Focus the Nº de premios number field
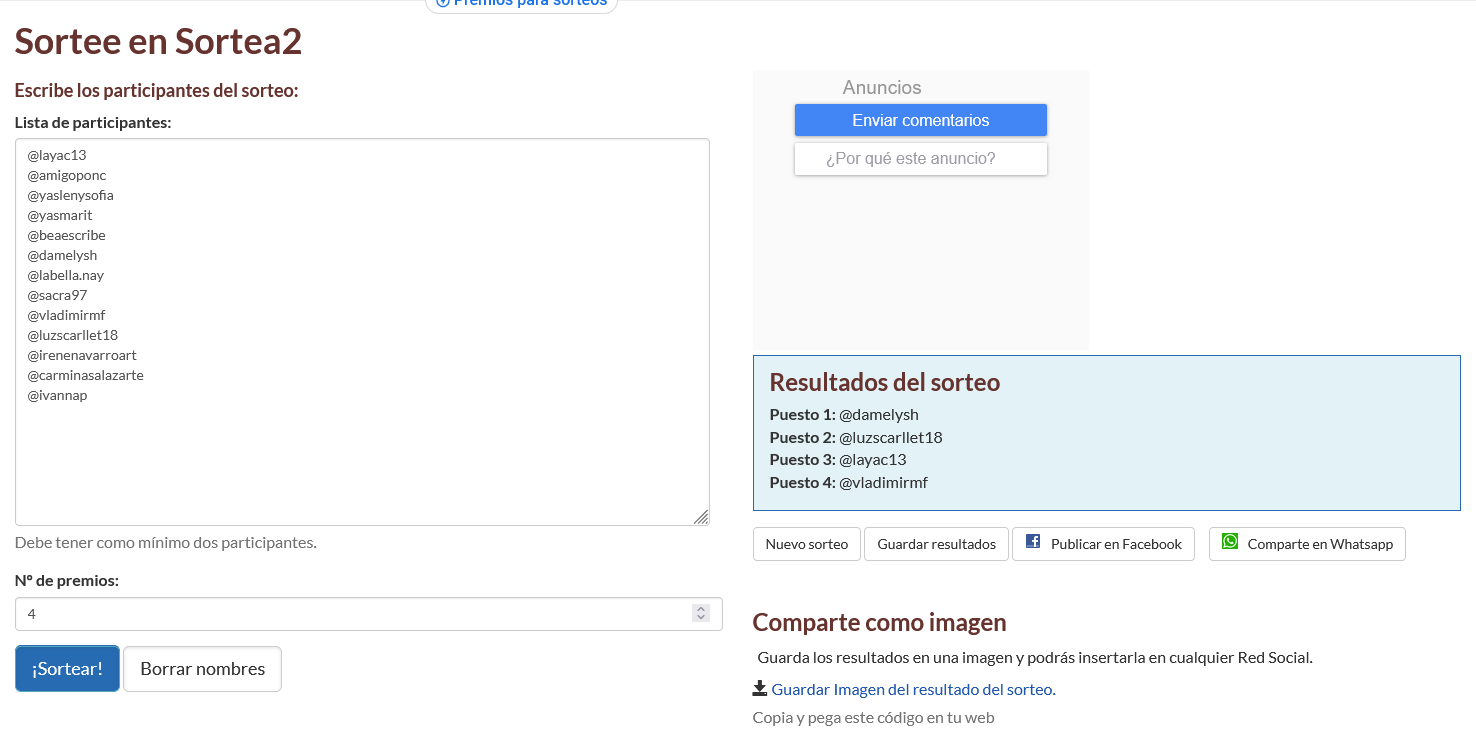Image resolution: width=1476 pixels, height=738 pixels. pyautogui.click(x=368, y=614)
